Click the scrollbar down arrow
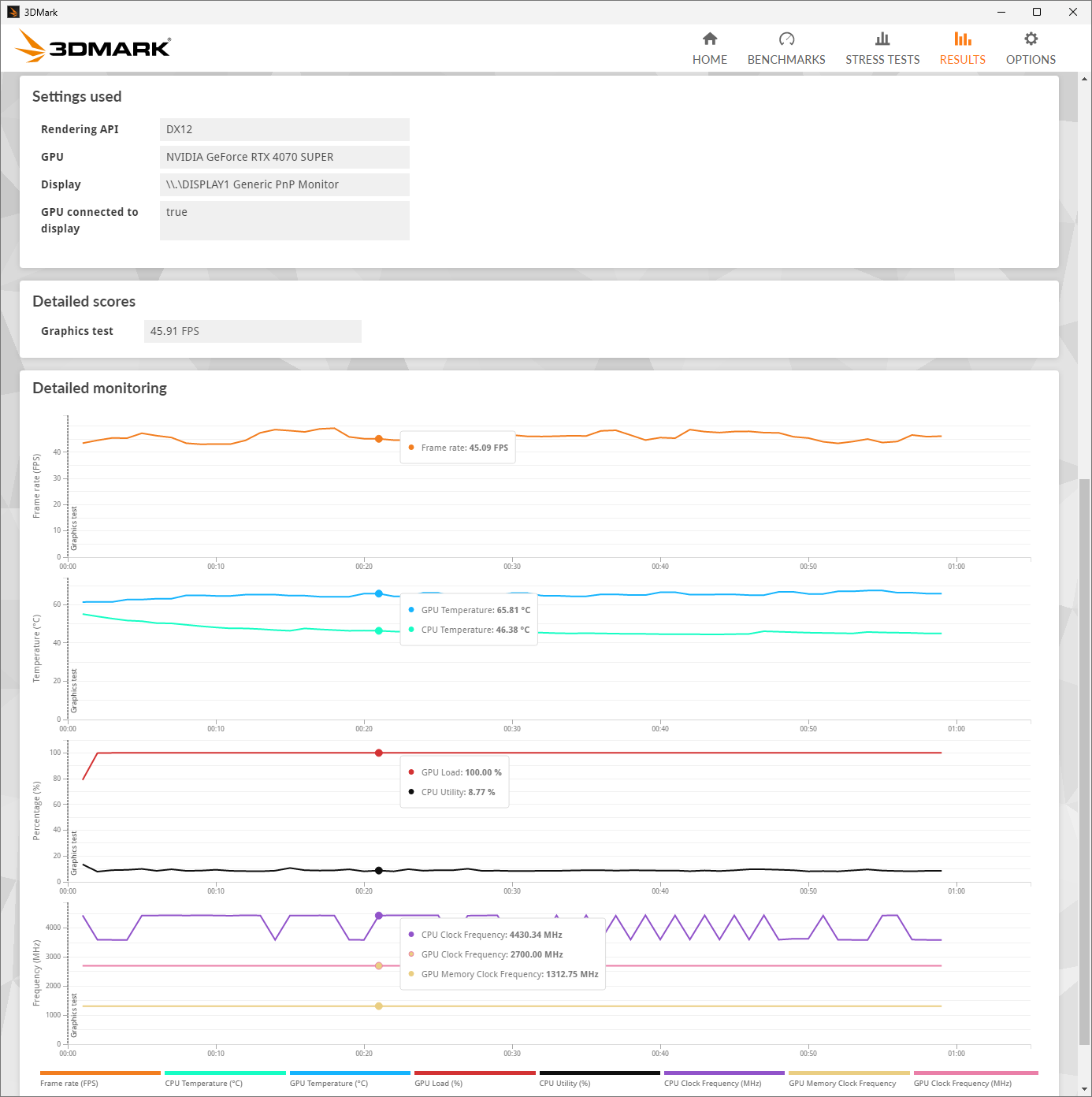 (1084, 1089)
